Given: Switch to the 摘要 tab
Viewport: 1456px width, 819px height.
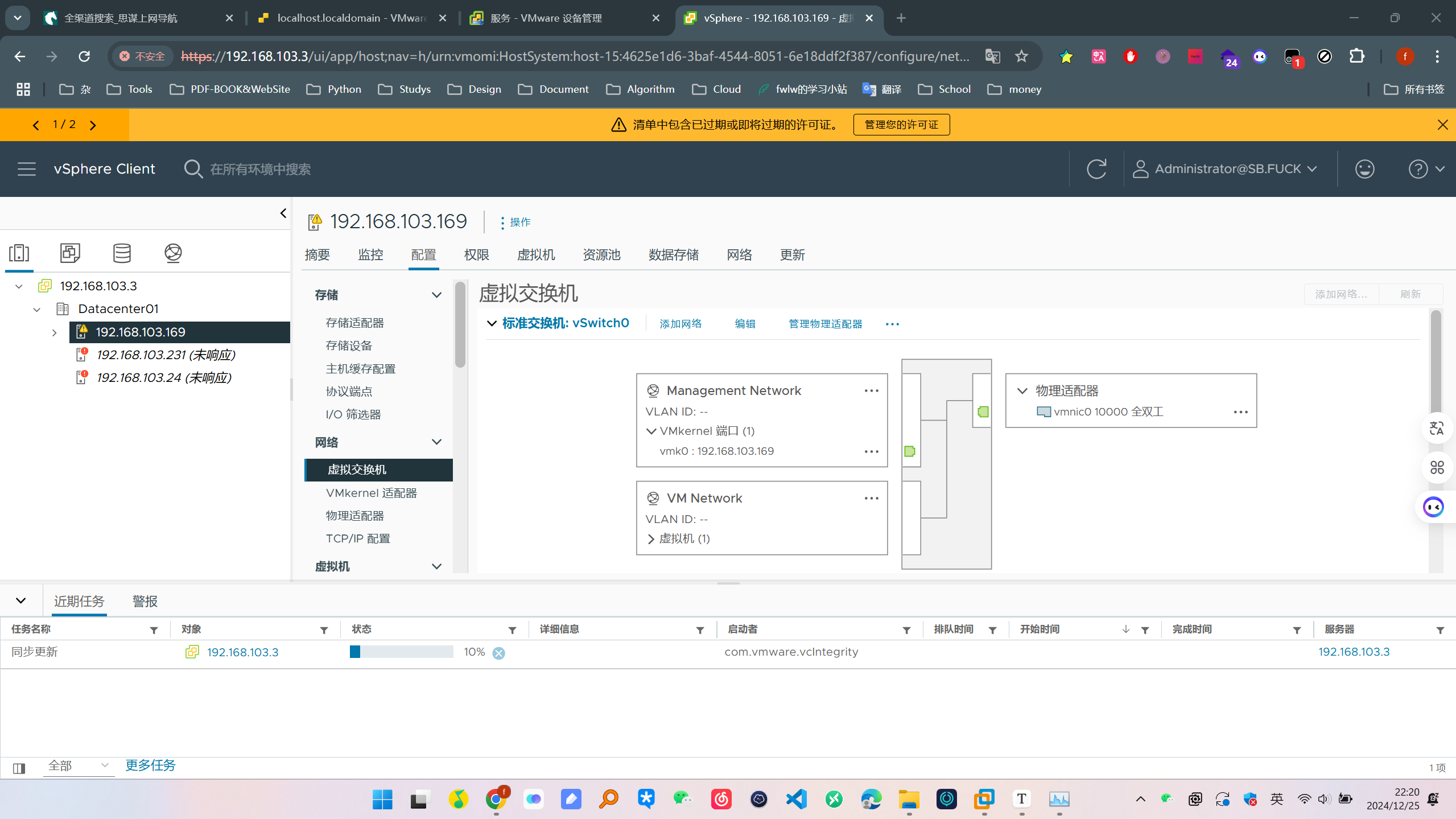Looking at the screenshot, I should click(317, 255).
